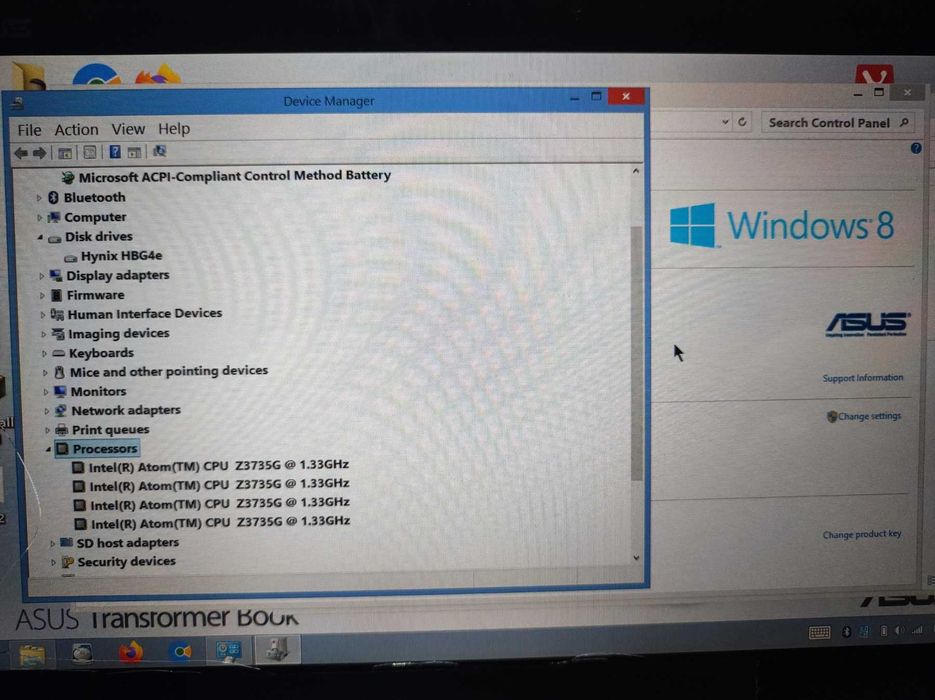Focus the Search Control Panel field

click(x=838, y=123)
